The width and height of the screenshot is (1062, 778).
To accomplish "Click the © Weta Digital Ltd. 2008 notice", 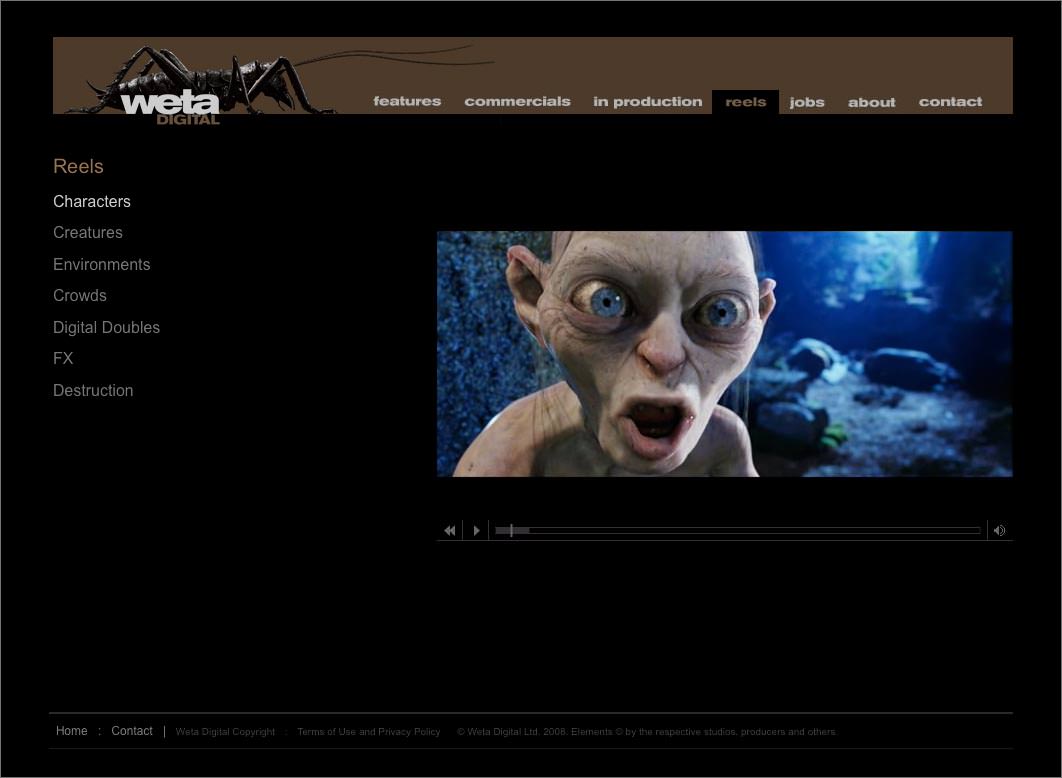I will click(x=647, y=731).
